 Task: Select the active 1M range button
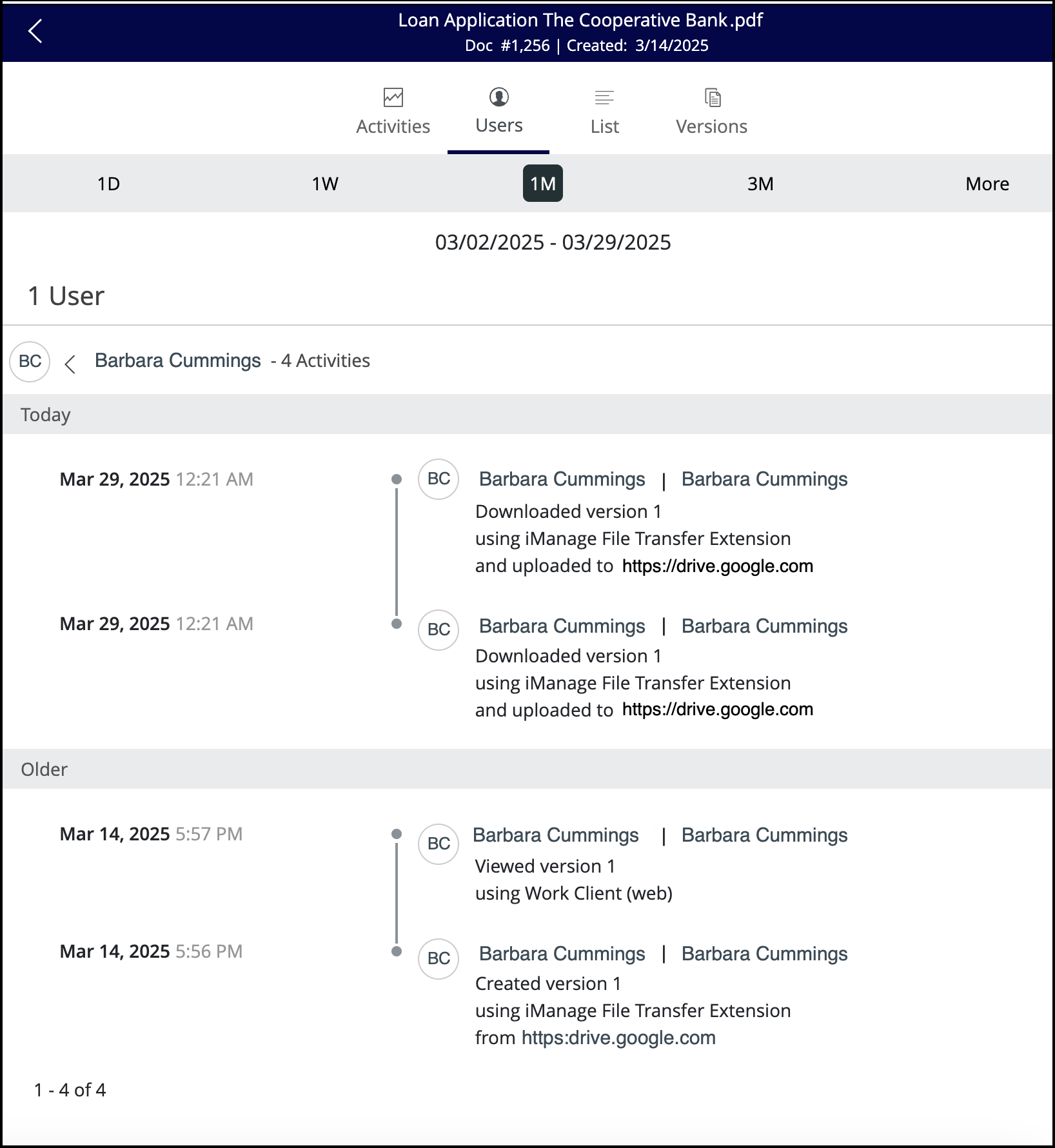[542, 184]
